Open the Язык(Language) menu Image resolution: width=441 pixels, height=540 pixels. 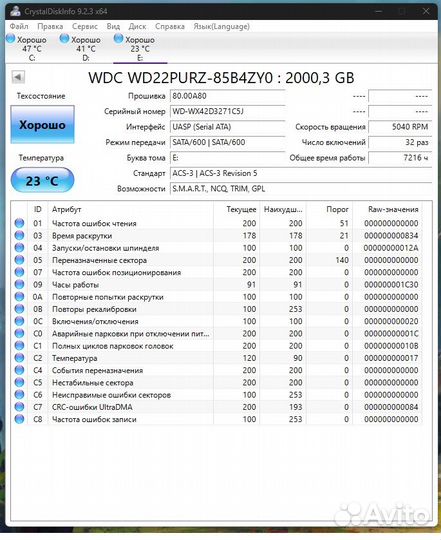(x=221, y=26)
